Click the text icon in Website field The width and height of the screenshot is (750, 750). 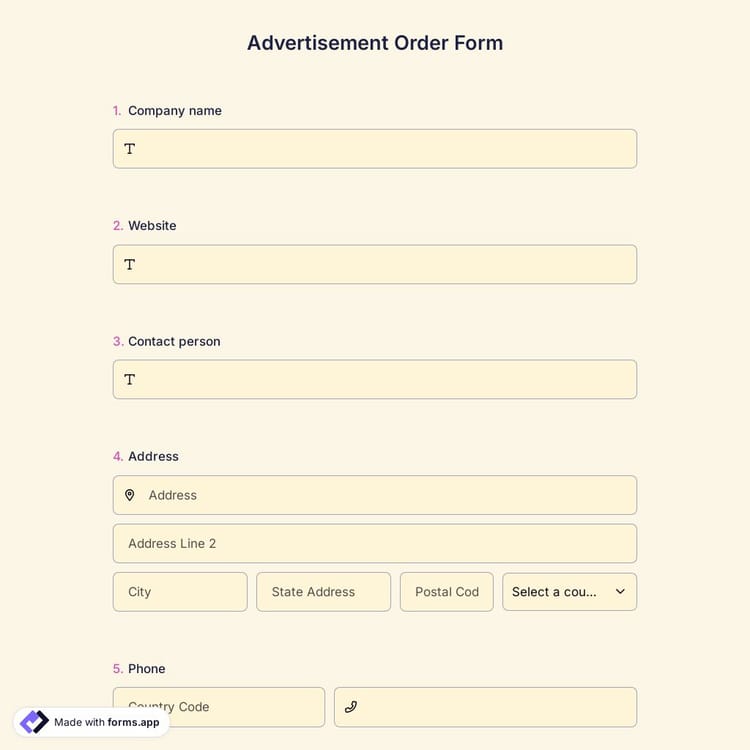tap(130, 265)
